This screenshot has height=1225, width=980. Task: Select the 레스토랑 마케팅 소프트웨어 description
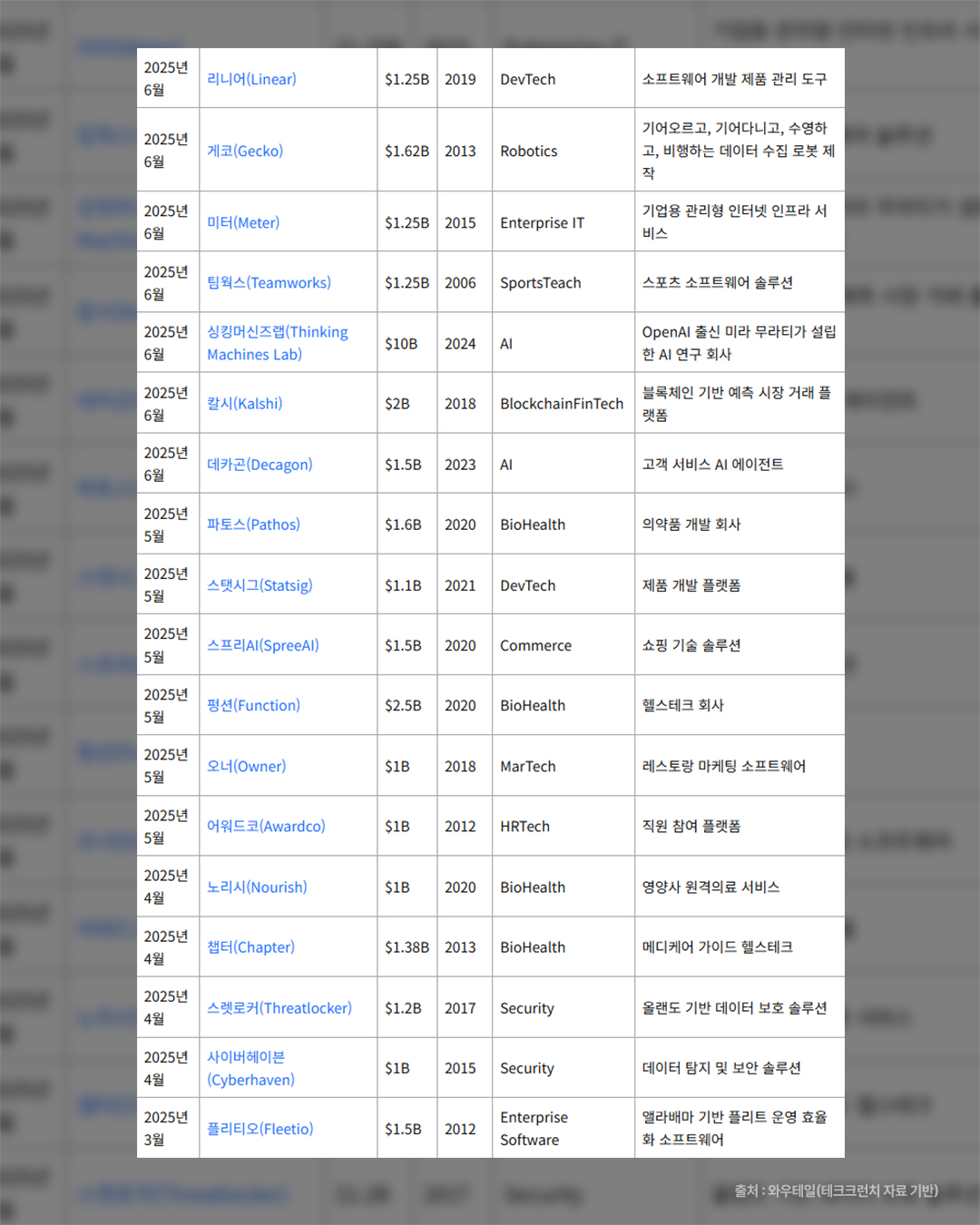(x=723, y=766)
